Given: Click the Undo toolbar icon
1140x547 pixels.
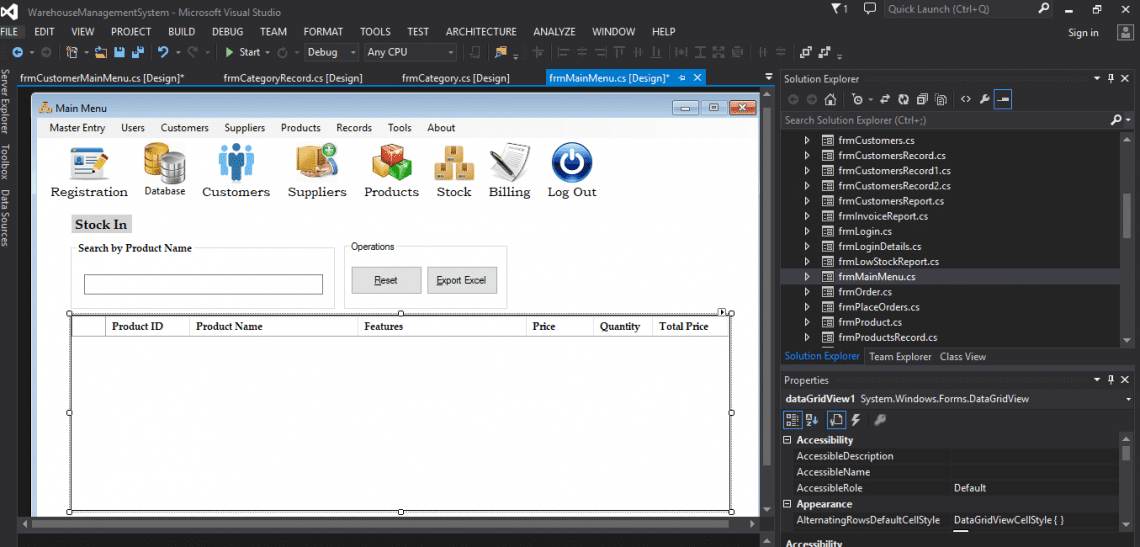Looking at the screenshot, I should click(163, 52).
